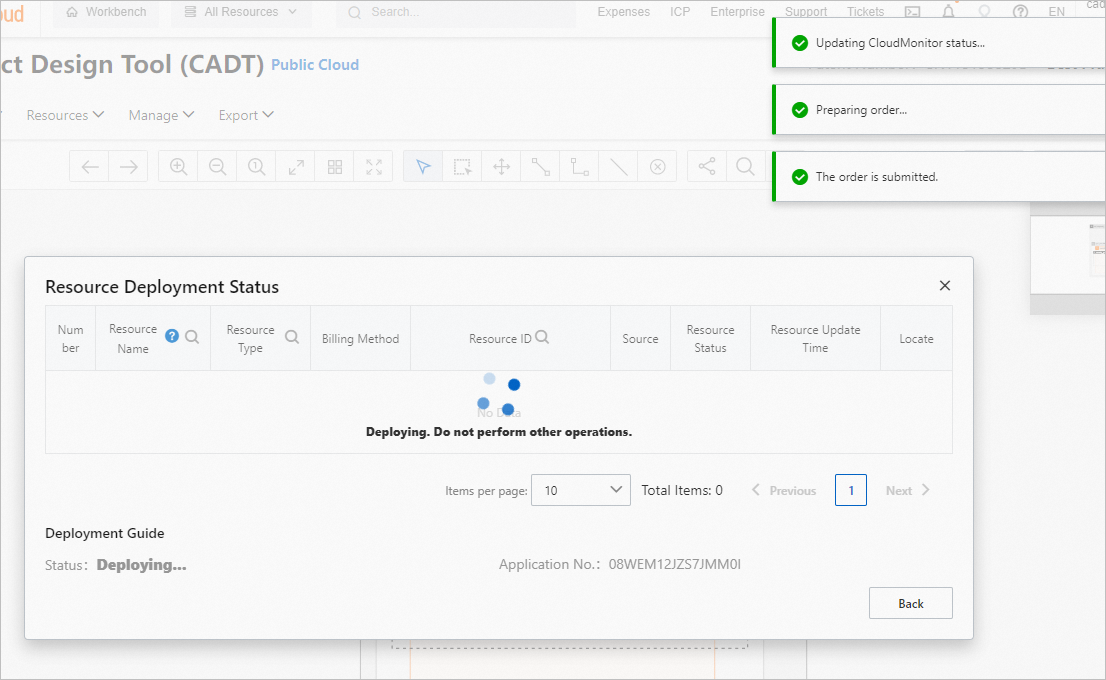
Task: Open the notifications bell icon
Action: tap(949, 12)
